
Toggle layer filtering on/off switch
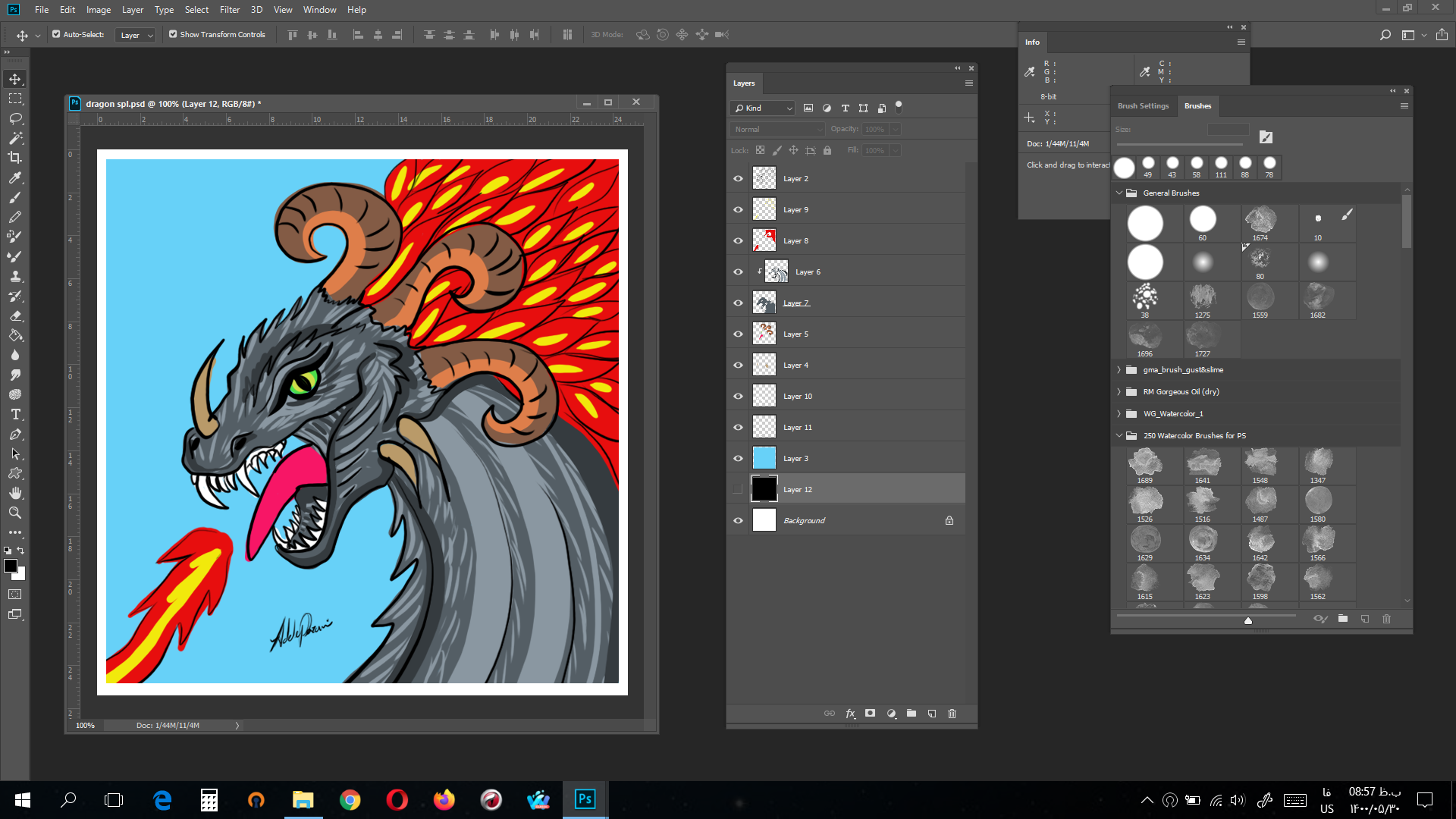(899, 107)
